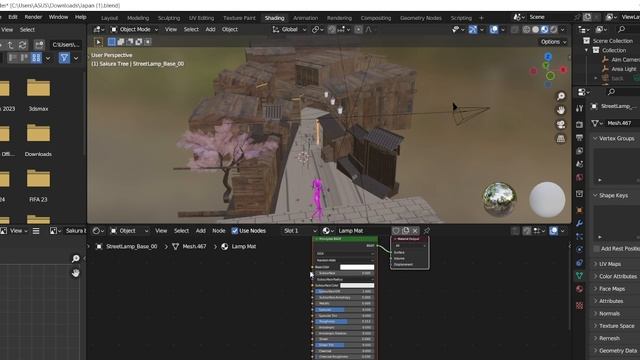Click image editor zoom magnifier icon
The width and height of the screenshot is (640, 360).
pos(76,258)
